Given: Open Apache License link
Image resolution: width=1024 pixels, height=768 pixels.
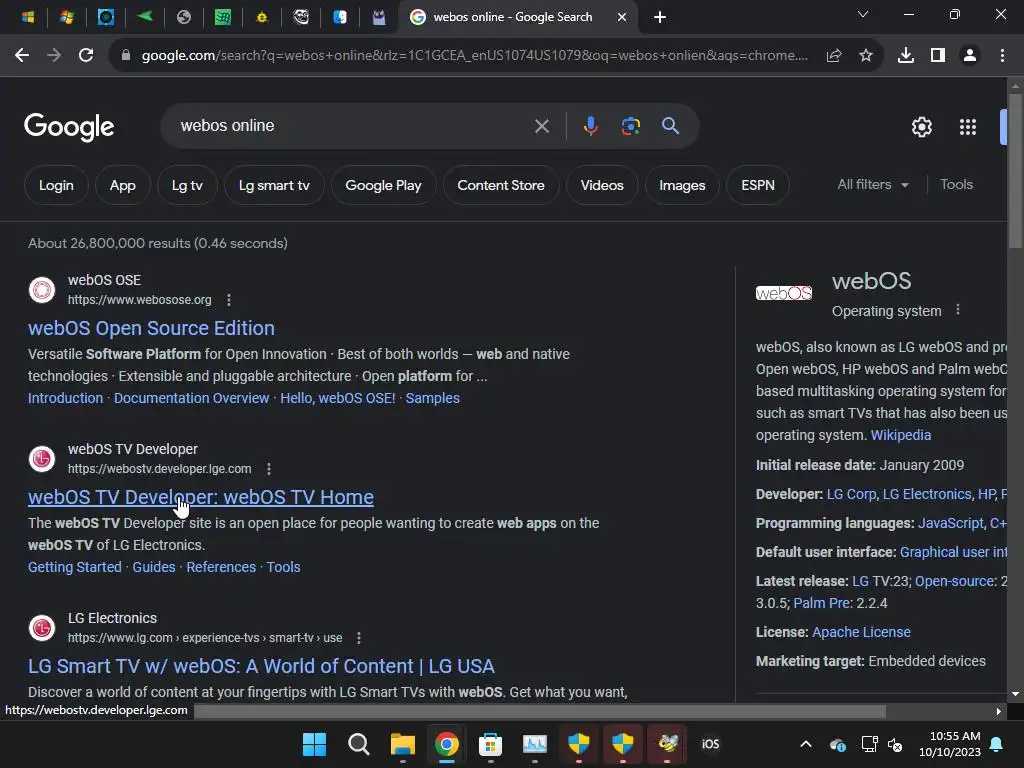Looking at the screenshot, I should click(x=861, y=632).
